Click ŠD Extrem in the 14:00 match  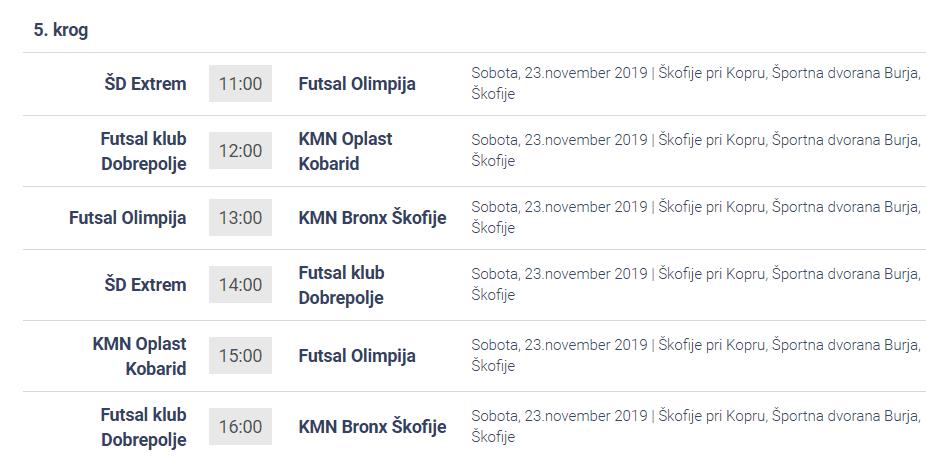pos(145,284)
